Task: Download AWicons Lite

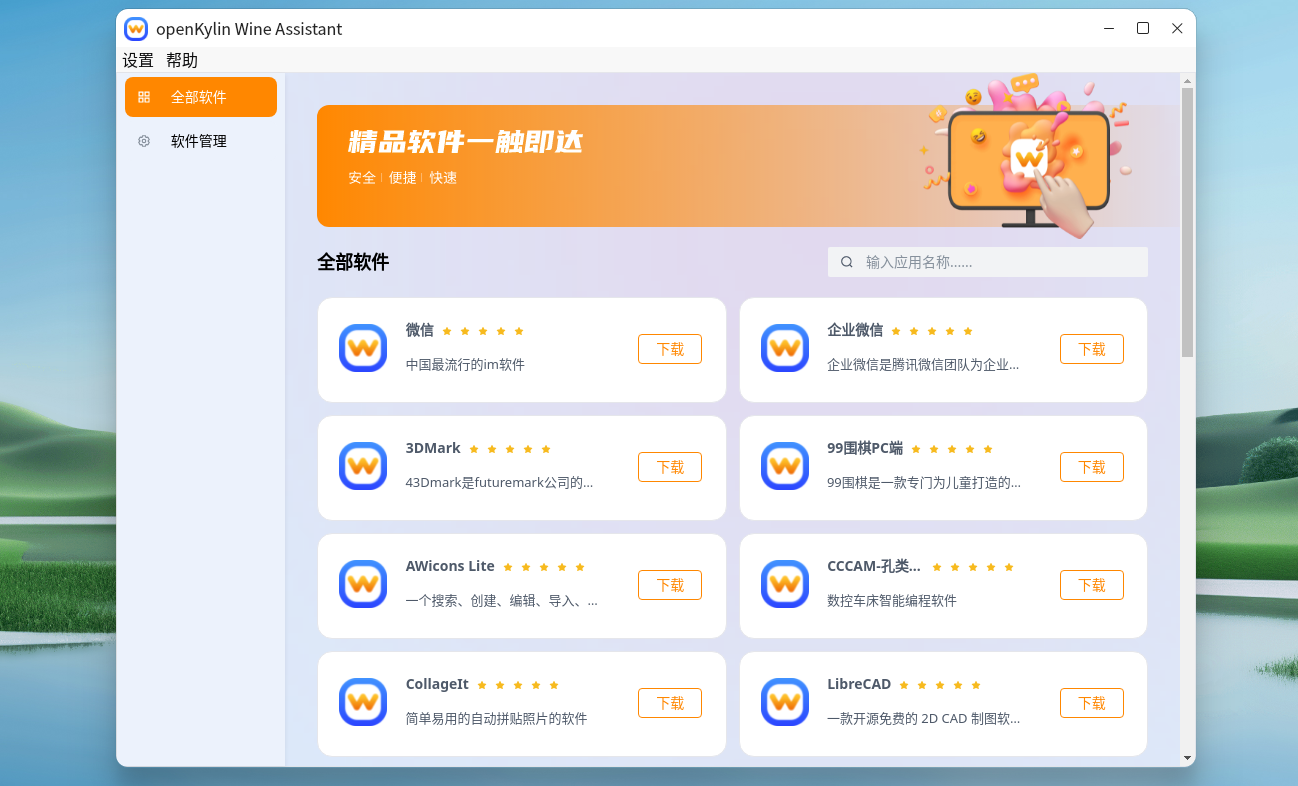Action: point(670,585)
